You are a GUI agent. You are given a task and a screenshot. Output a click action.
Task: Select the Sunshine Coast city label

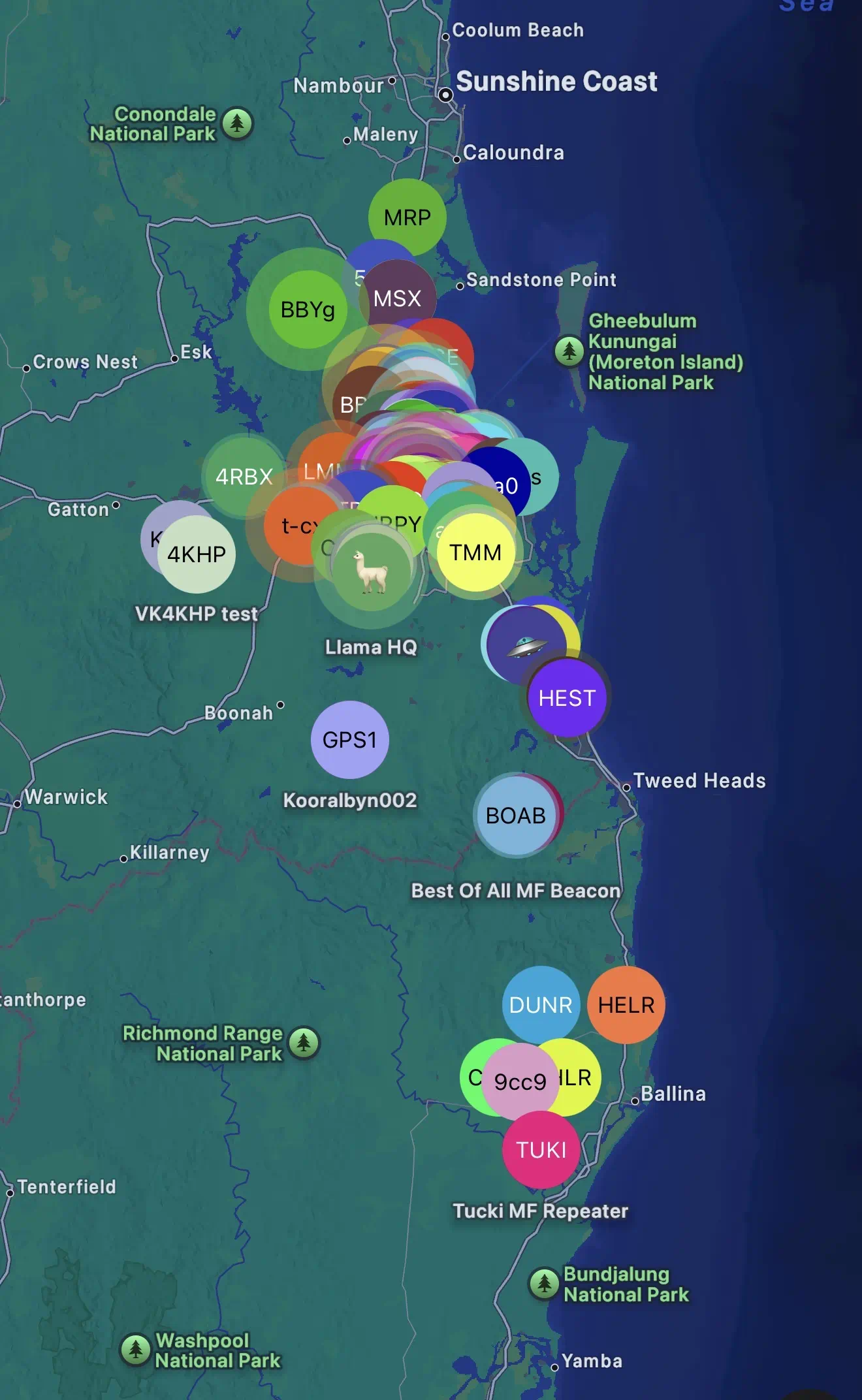556,82
